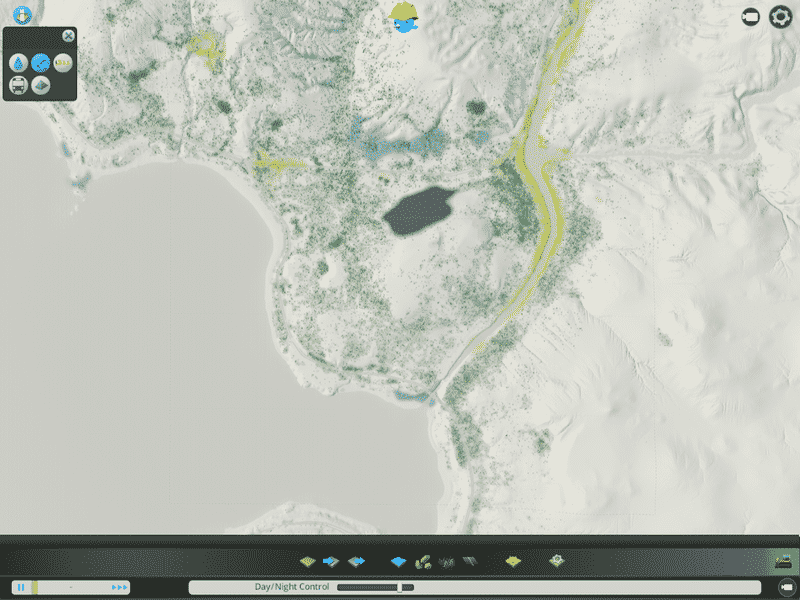The image size is (800, 600).
Task: Show the bus public transport info view
Action: coord(19,85)
